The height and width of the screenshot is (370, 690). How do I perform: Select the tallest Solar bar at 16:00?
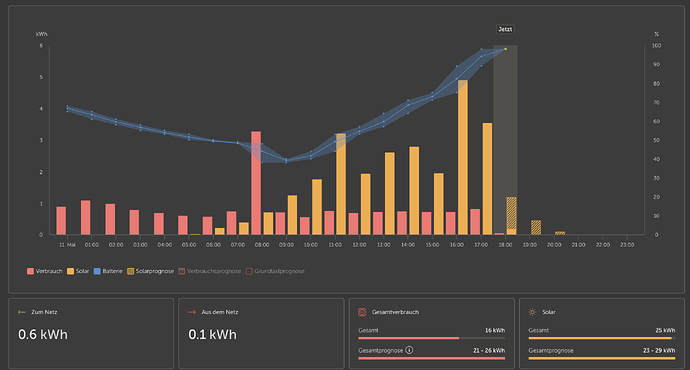463,158
